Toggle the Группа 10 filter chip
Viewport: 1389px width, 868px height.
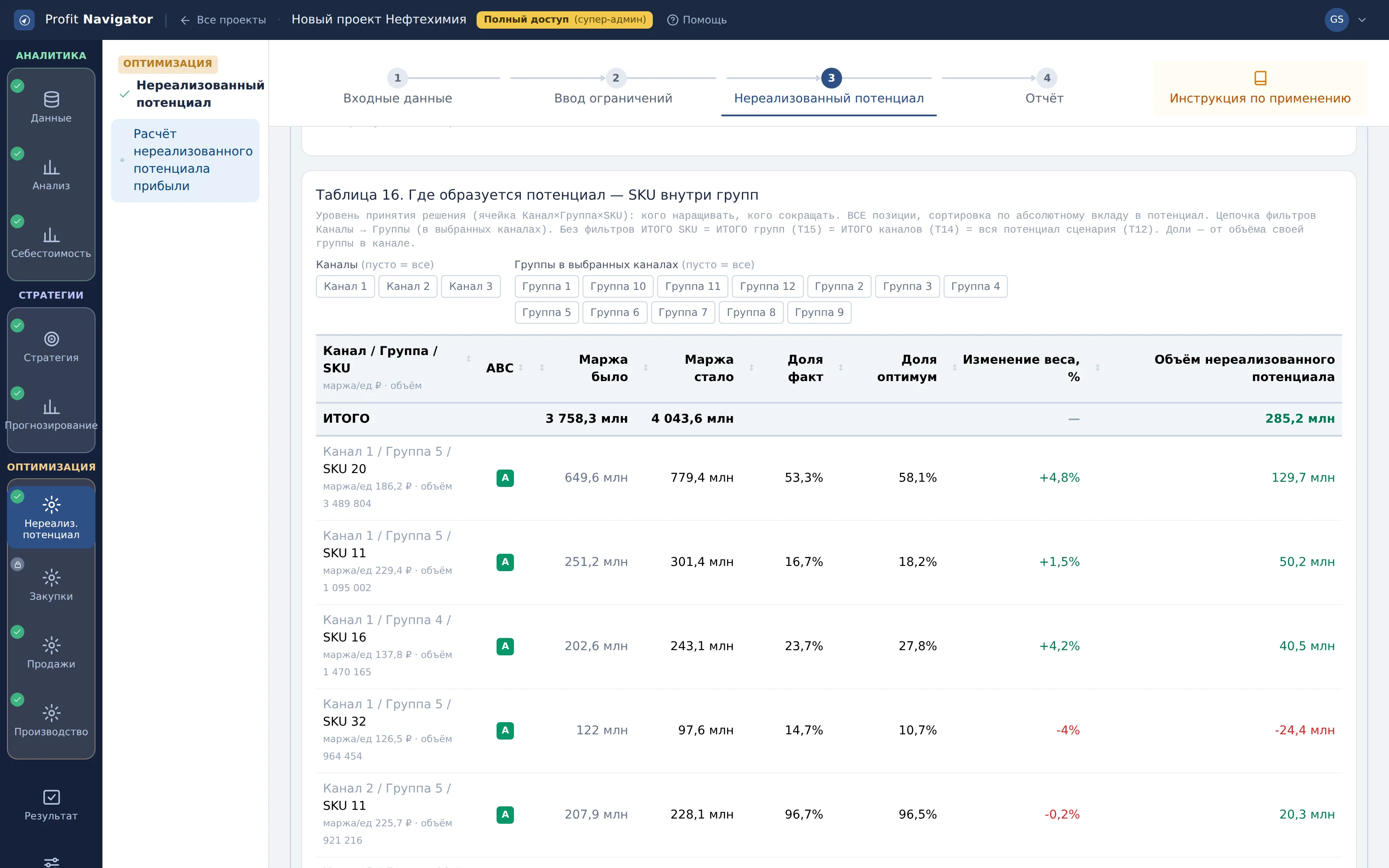[x=618, y=286]
